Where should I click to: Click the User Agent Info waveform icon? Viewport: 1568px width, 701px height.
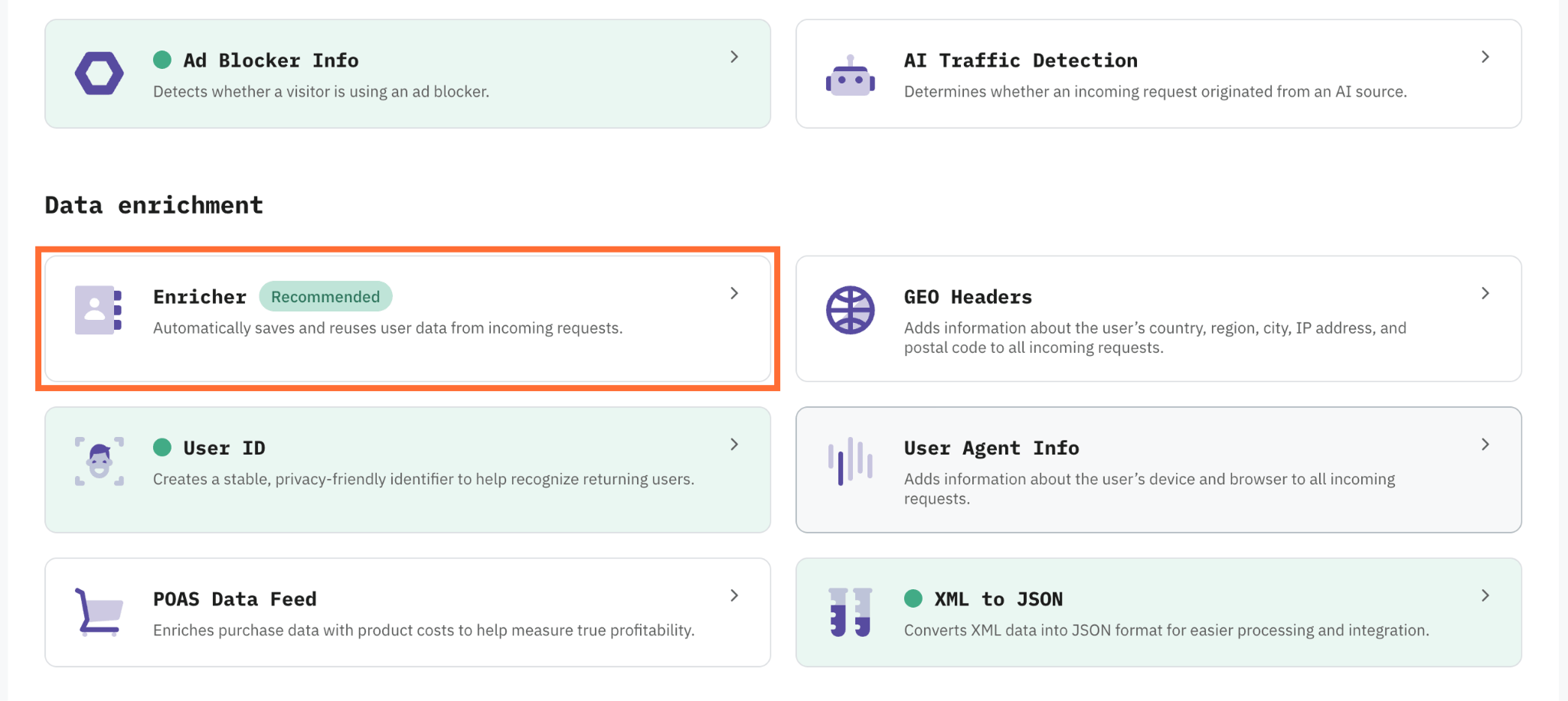[851, 461]
